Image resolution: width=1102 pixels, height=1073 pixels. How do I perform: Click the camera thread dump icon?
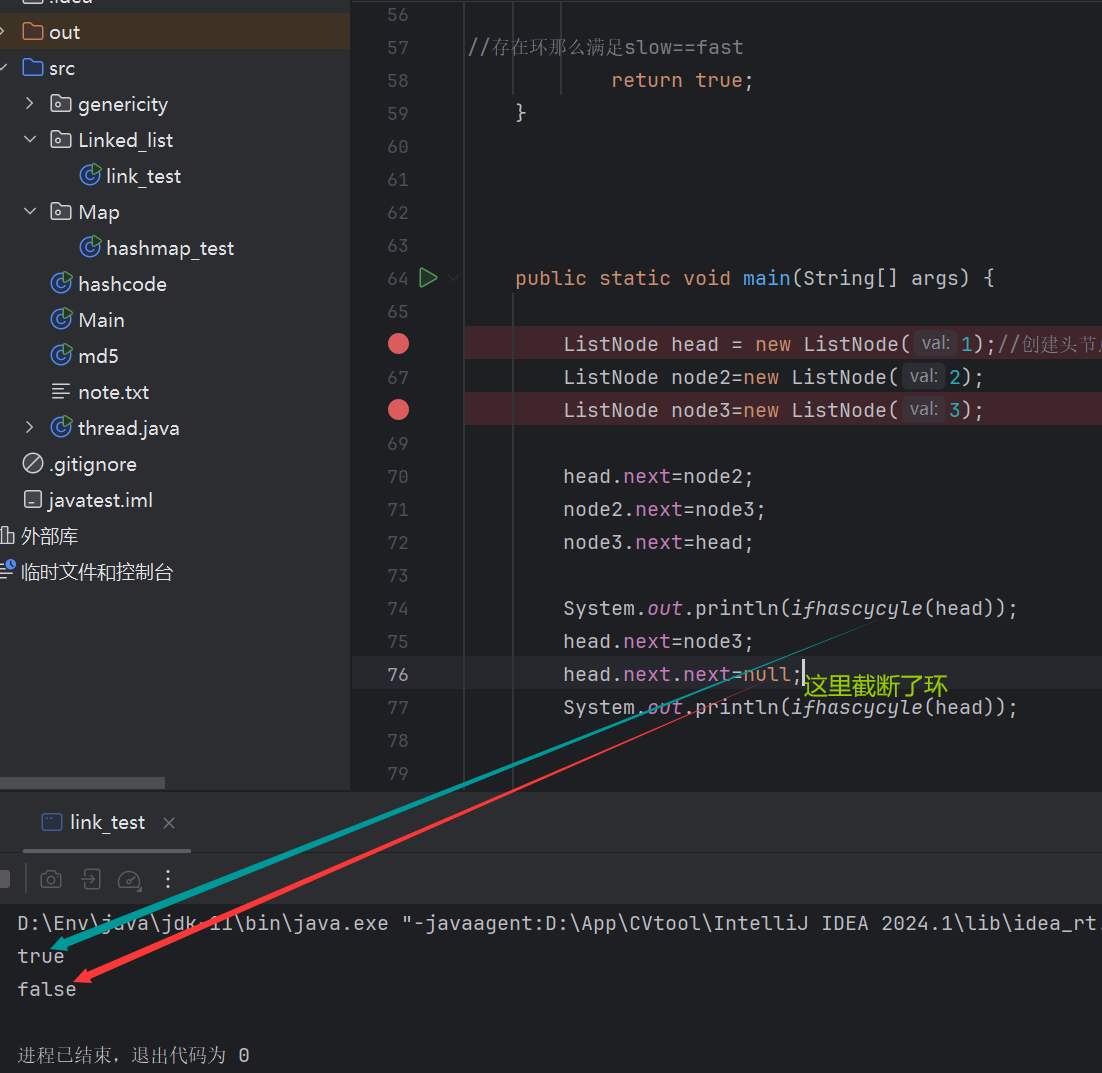[x=51, y=879]
